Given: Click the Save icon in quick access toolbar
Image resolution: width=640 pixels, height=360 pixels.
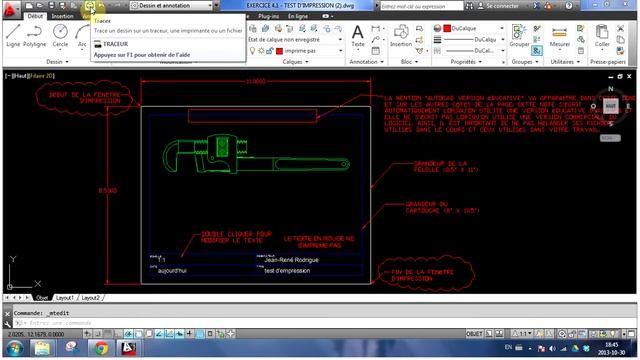Looking at the screenshot, I should pyautogui.click(x=51, y=6).
